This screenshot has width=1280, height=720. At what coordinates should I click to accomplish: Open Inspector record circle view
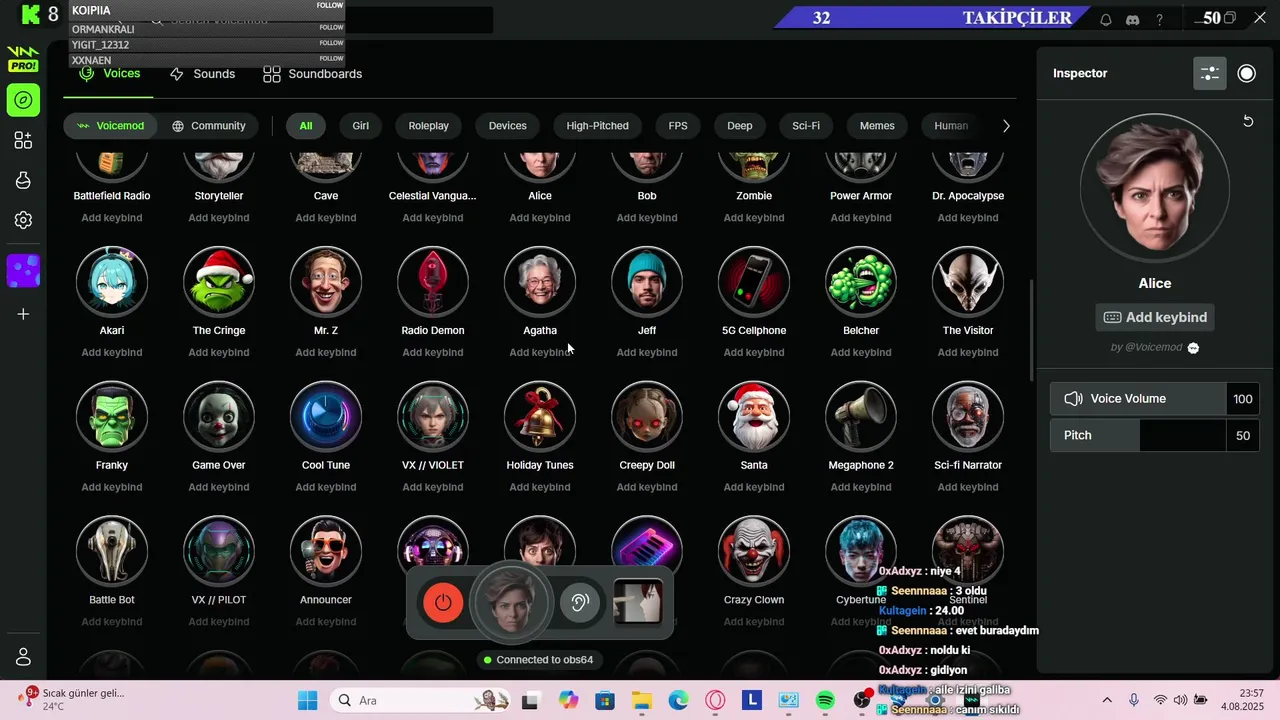(x=1247, y=73)
